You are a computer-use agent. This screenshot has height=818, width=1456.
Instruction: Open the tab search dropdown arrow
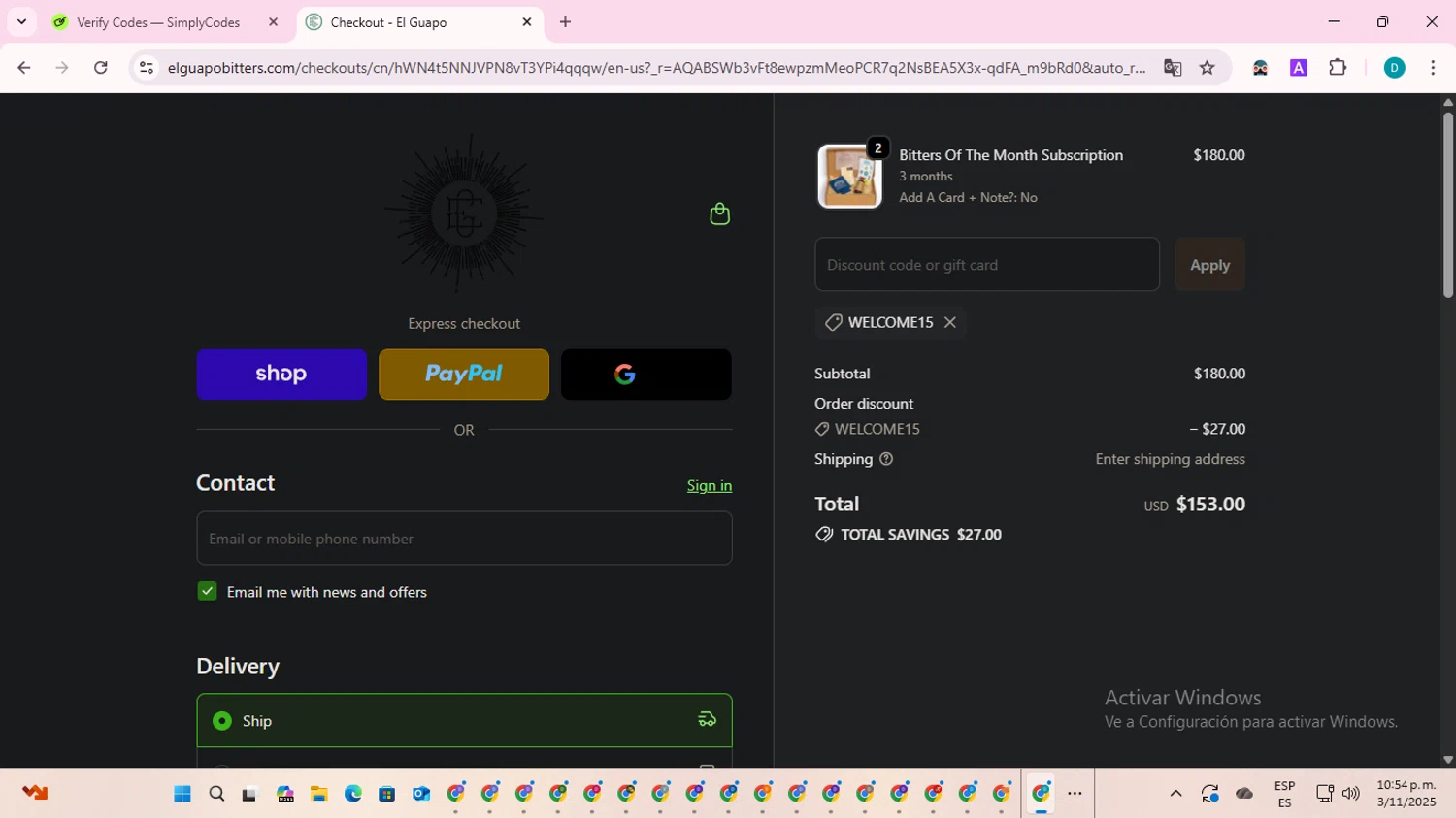point(21,21)
